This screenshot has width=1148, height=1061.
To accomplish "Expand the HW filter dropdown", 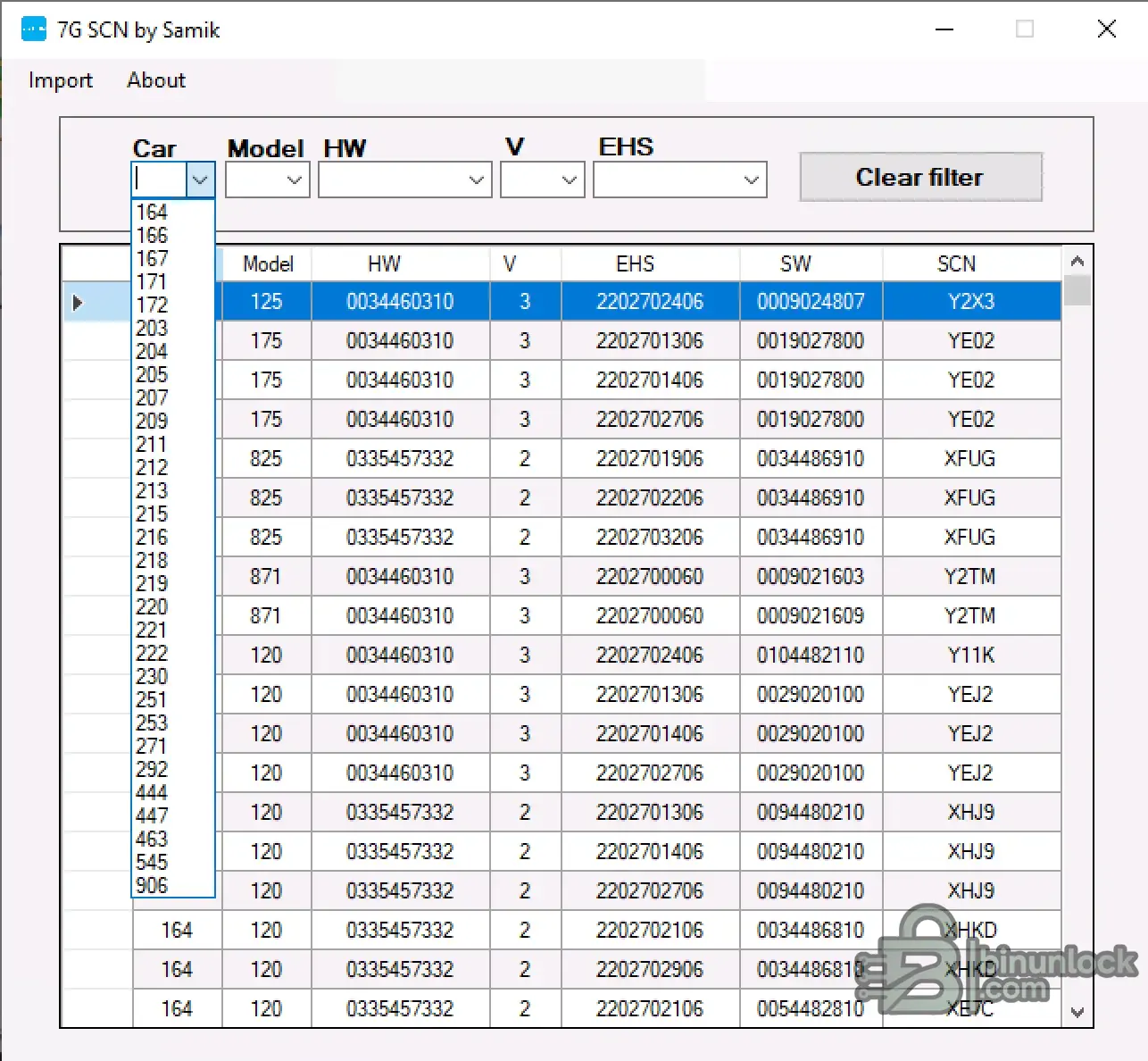I will click(476, 180).
